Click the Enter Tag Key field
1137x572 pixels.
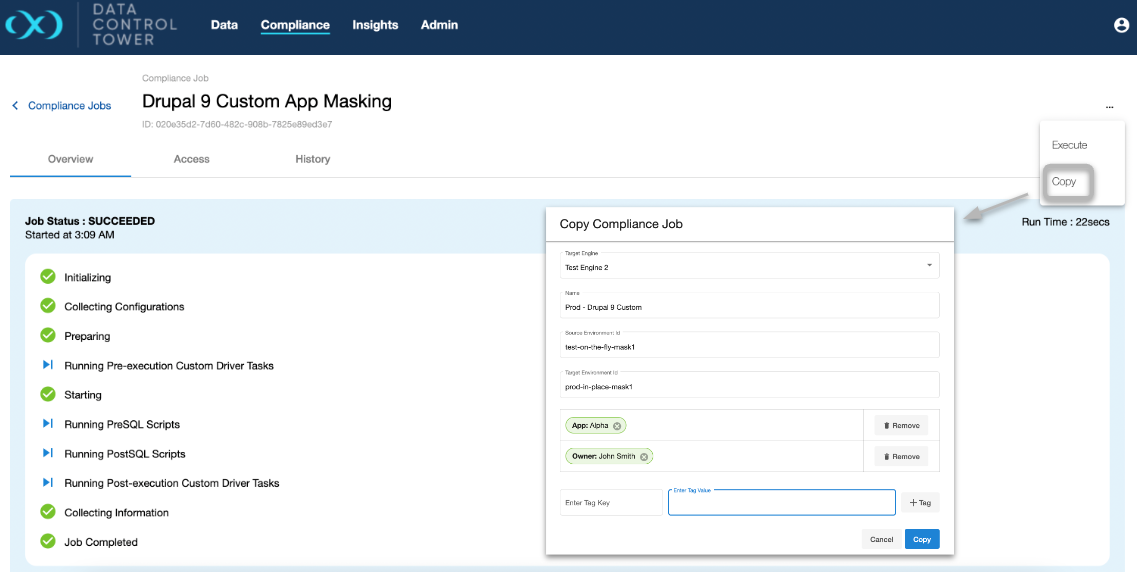pyautogui.click(x=611, y=502)
